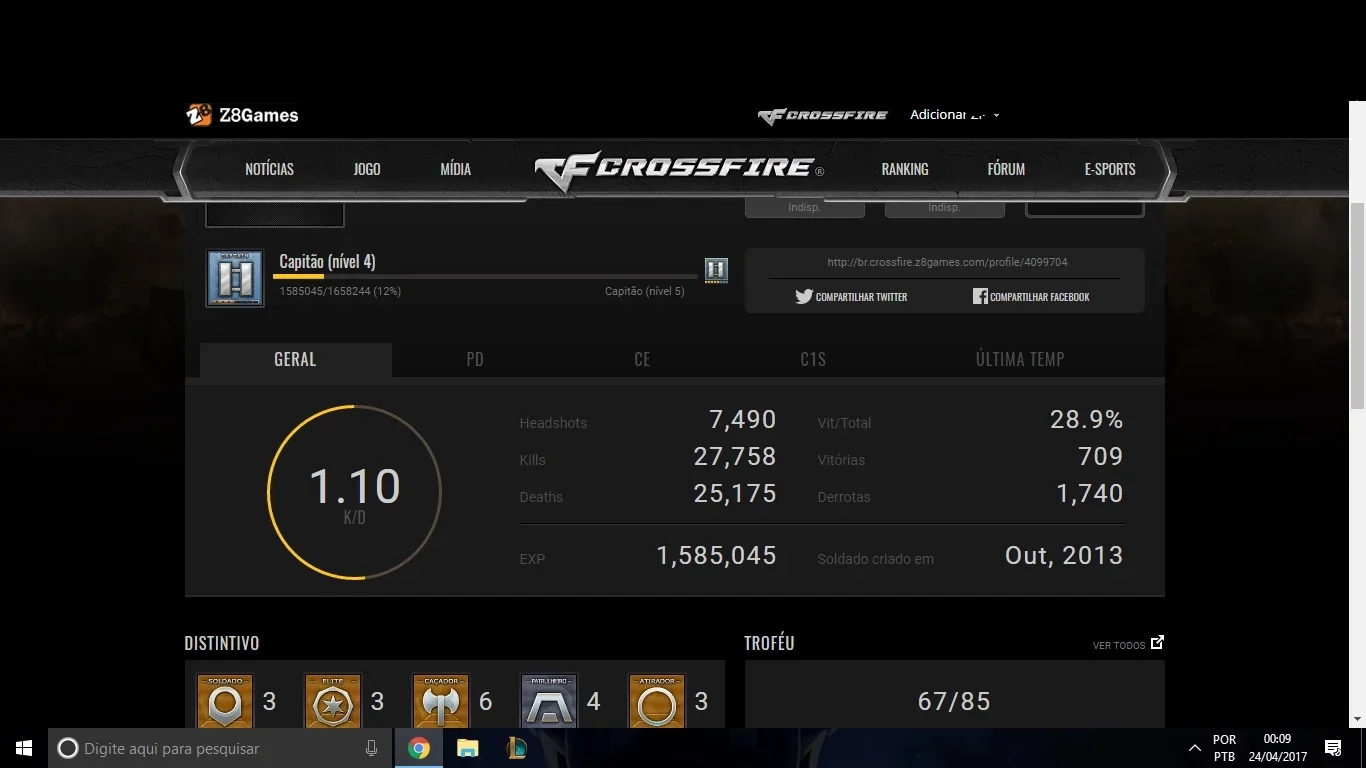Screen dimensions: 1366x768
Task: Click Compartilhar Facebook button
Action: click(1031, 297)
